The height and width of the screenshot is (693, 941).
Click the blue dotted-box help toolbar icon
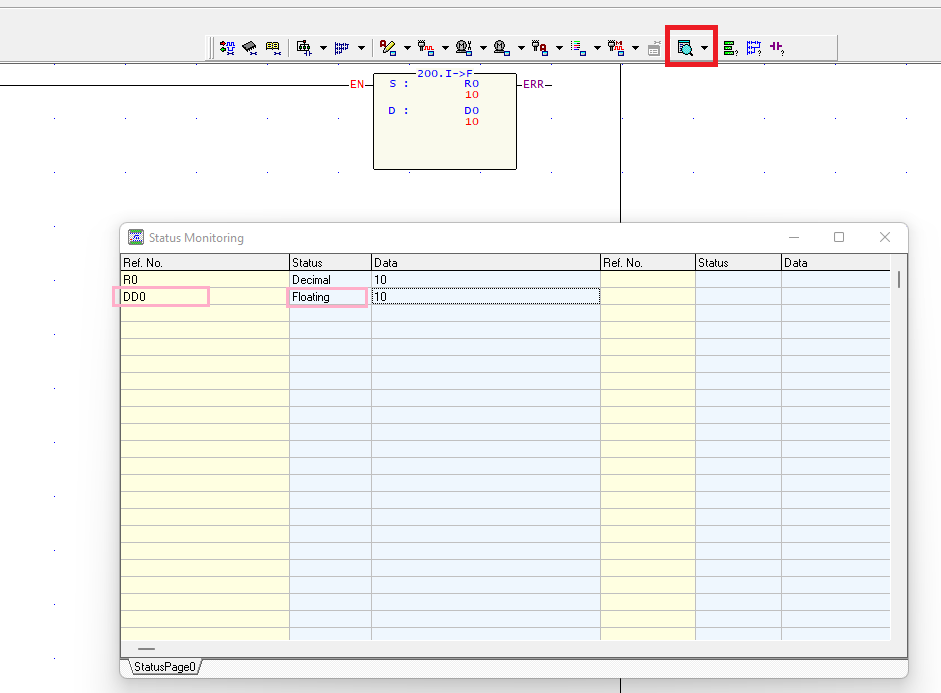753,47
